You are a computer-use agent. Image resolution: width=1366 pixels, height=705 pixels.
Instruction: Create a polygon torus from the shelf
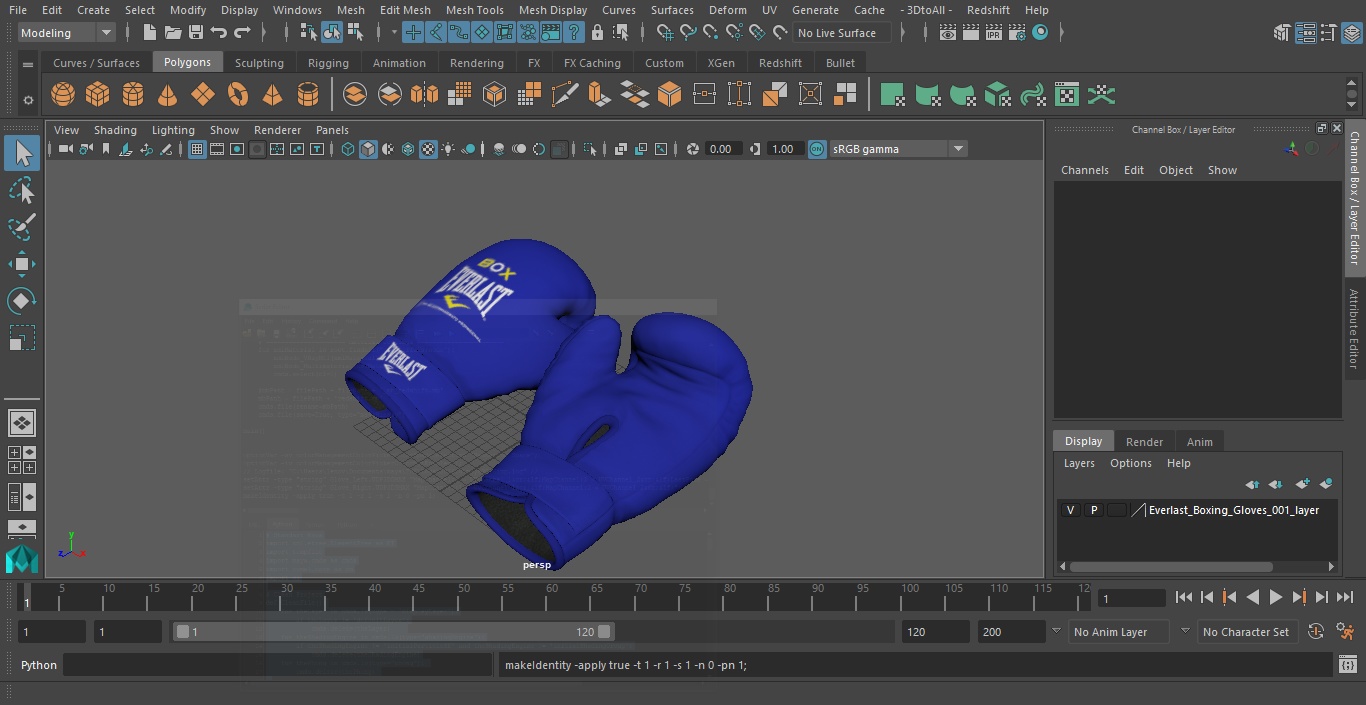pos(238,95)
